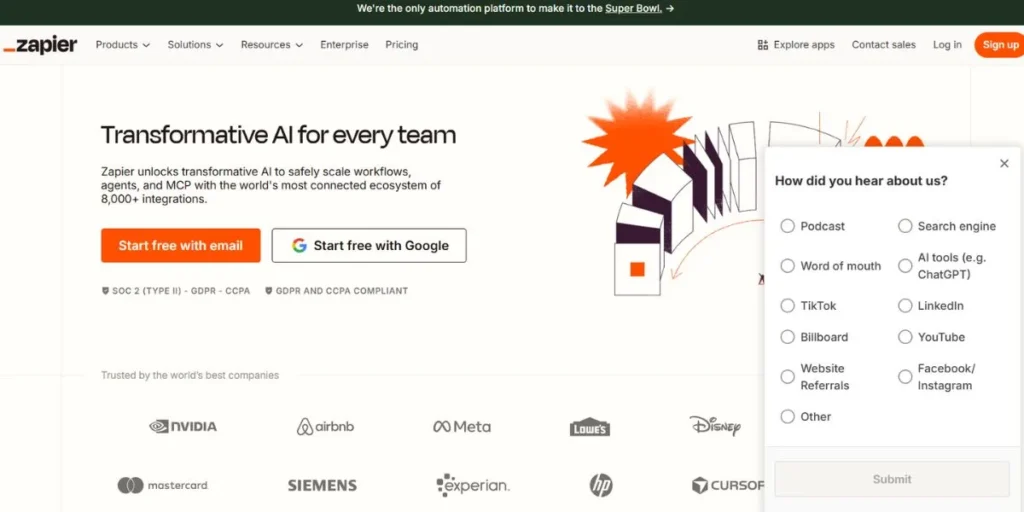Open Explore apps in the header

796,45
